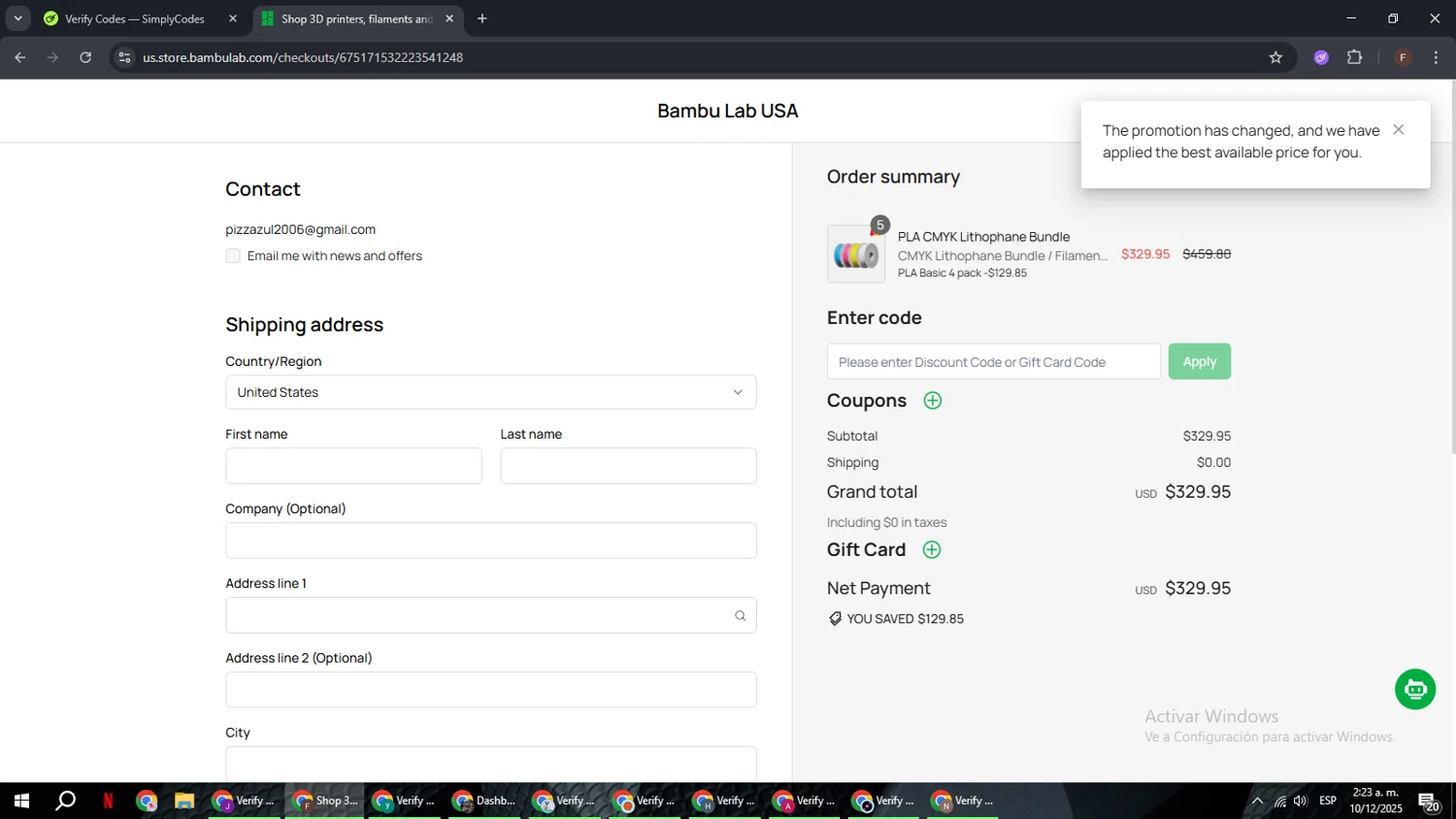
Task: Click the browser address bar URL
Action: (303, 57)
